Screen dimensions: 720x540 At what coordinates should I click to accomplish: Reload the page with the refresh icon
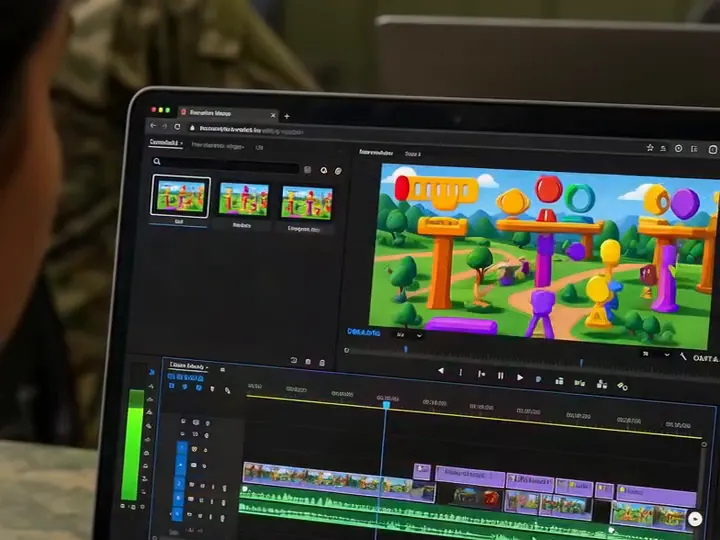tap(177, 126)
